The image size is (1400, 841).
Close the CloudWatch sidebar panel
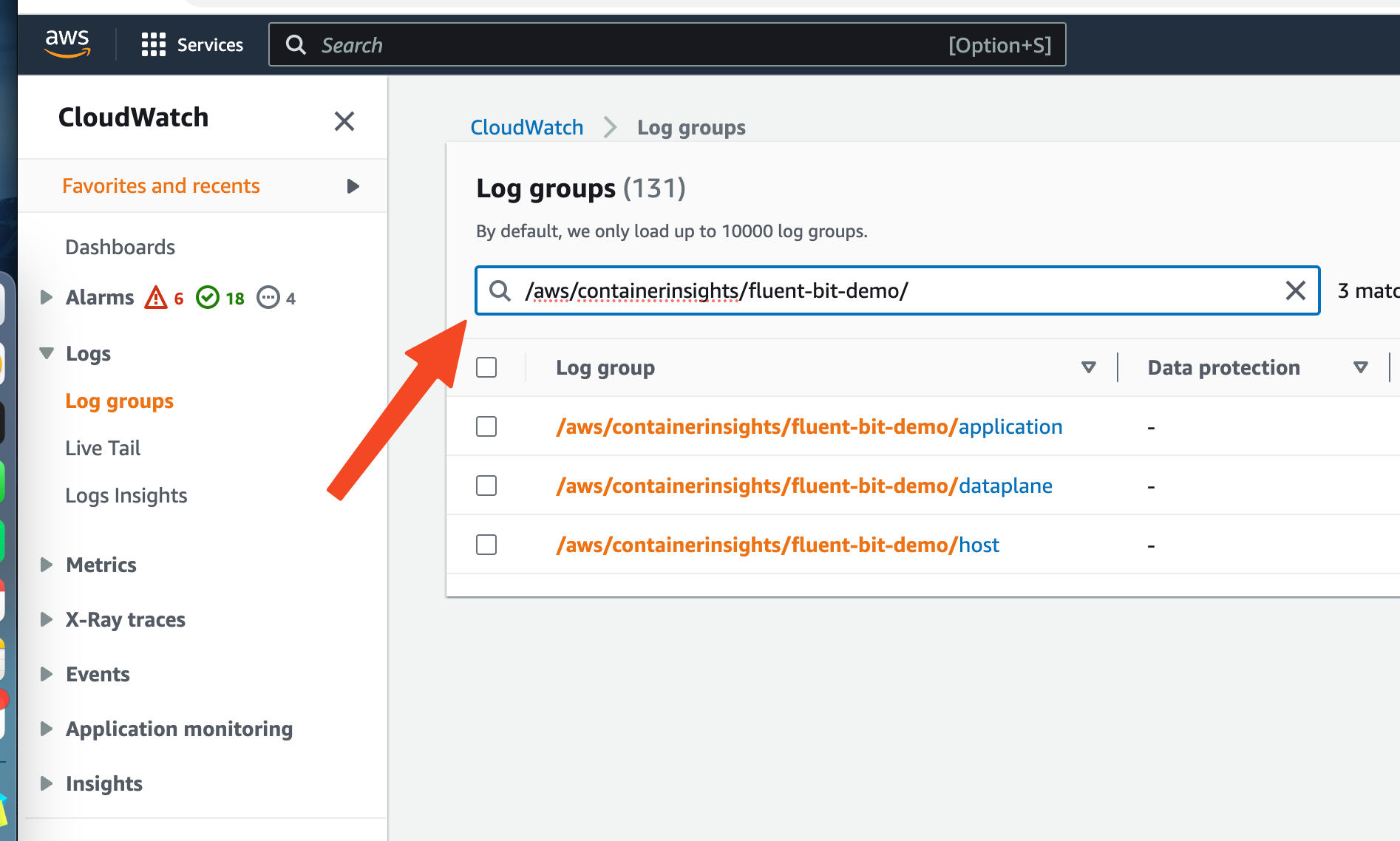click(x=344, y=121)
